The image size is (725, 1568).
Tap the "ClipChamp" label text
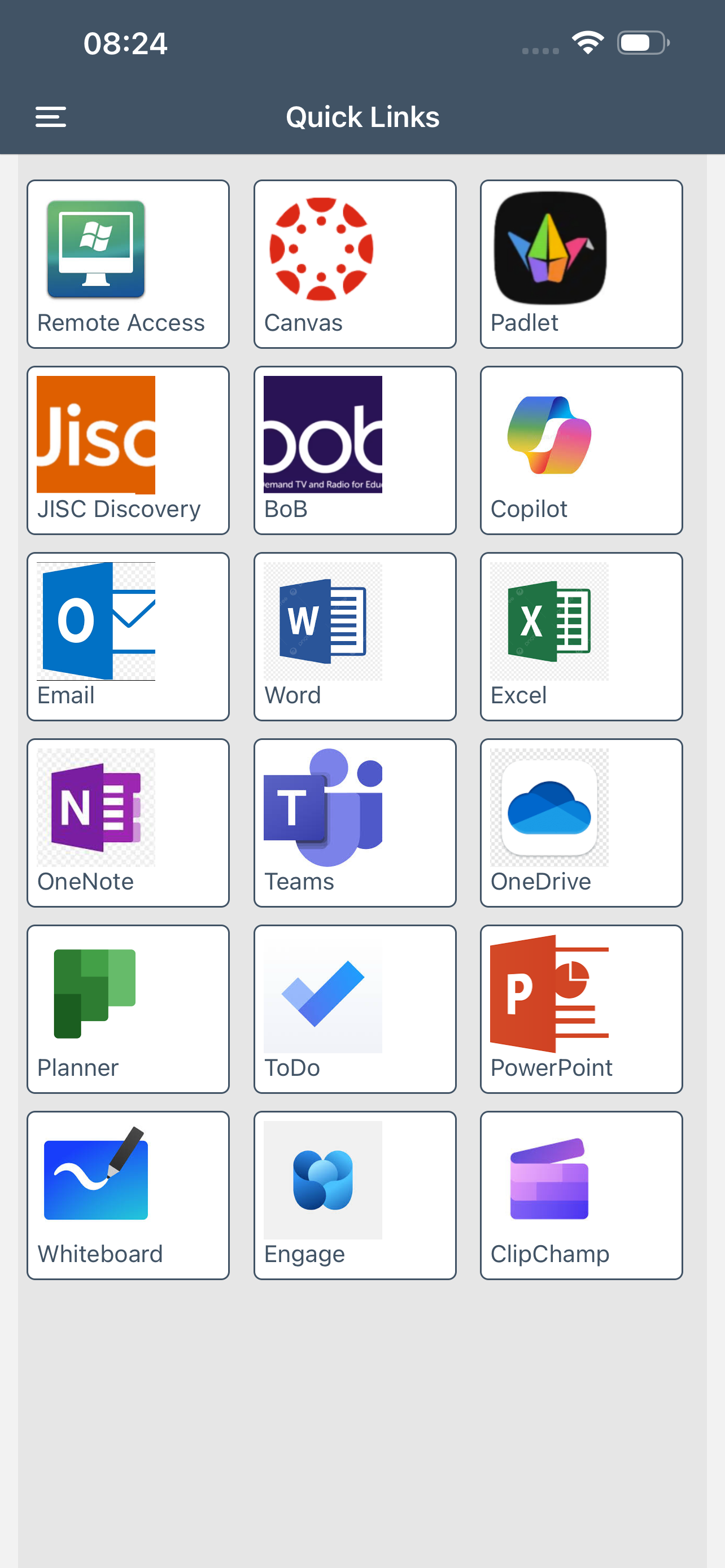pos(550,1255)
